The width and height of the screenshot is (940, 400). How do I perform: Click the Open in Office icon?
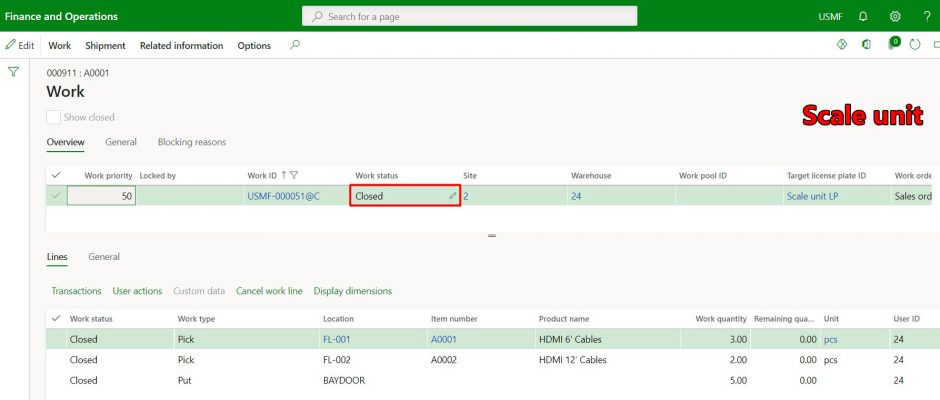866,44
